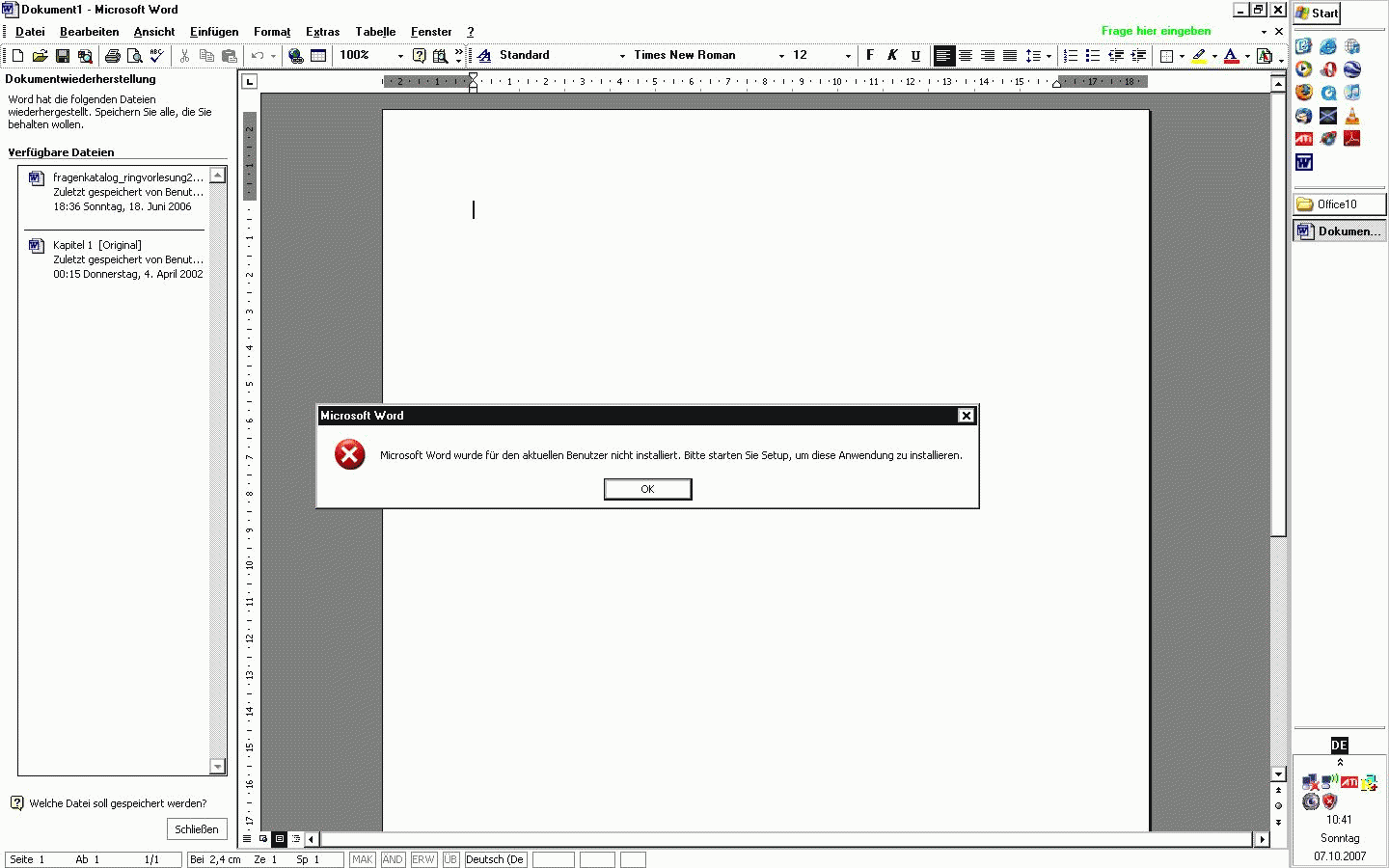Viewport: 1389px width, 868px height.
Task: Set left text alignment
Action: pos(943,56)
